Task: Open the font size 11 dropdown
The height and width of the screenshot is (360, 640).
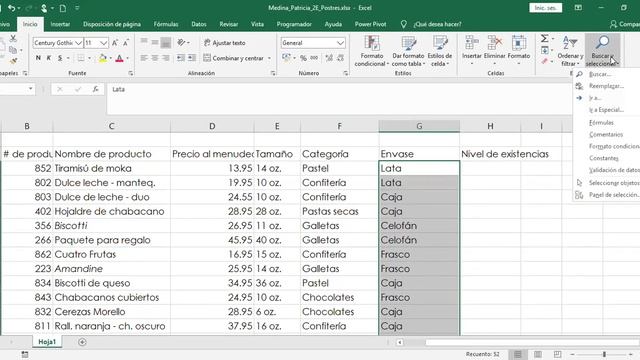Action: coord(103,43)
